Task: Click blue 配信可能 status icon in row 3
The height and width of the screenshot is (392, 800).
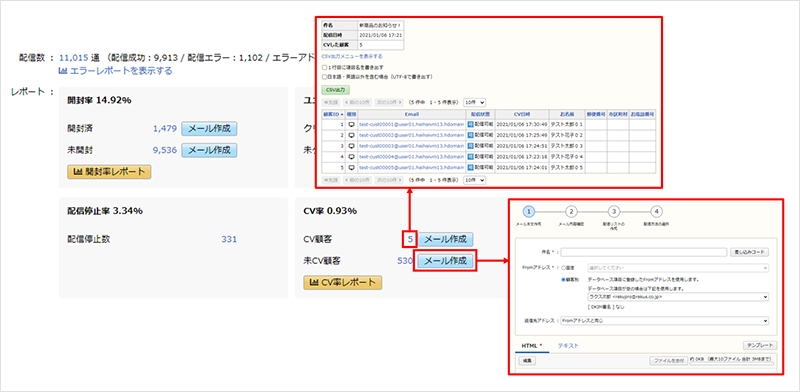Action: point(470,146)
